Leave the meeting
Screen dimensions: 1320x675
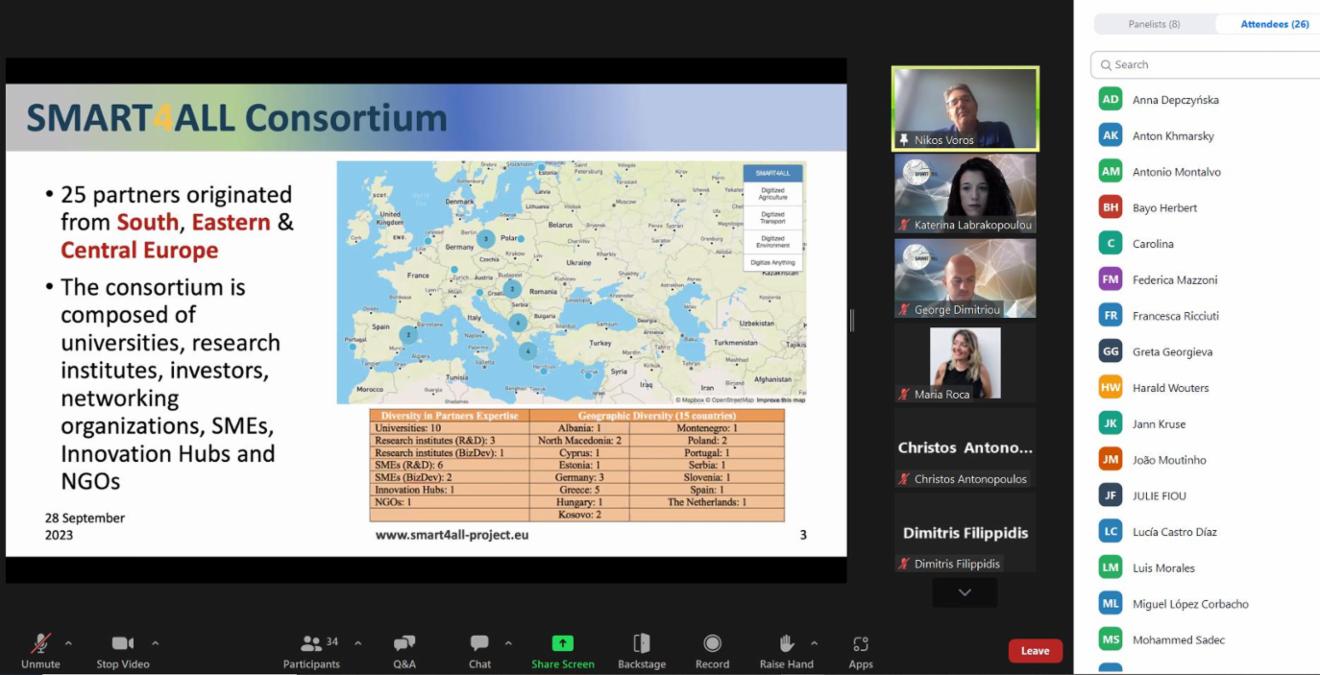[x=1035, y=651]
